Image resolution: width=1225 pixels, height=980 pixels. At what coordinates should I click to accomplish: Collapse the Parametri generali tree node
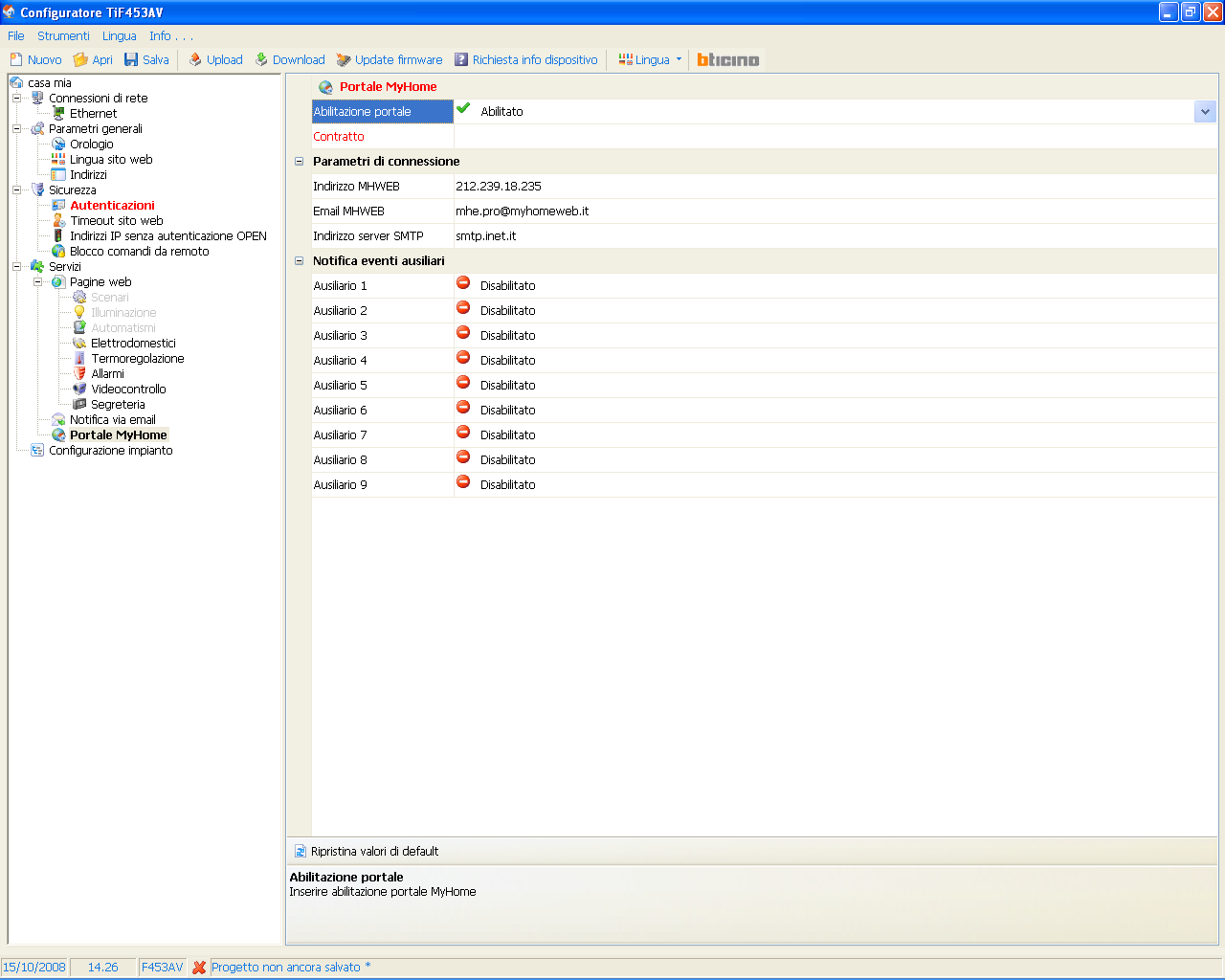16,128
